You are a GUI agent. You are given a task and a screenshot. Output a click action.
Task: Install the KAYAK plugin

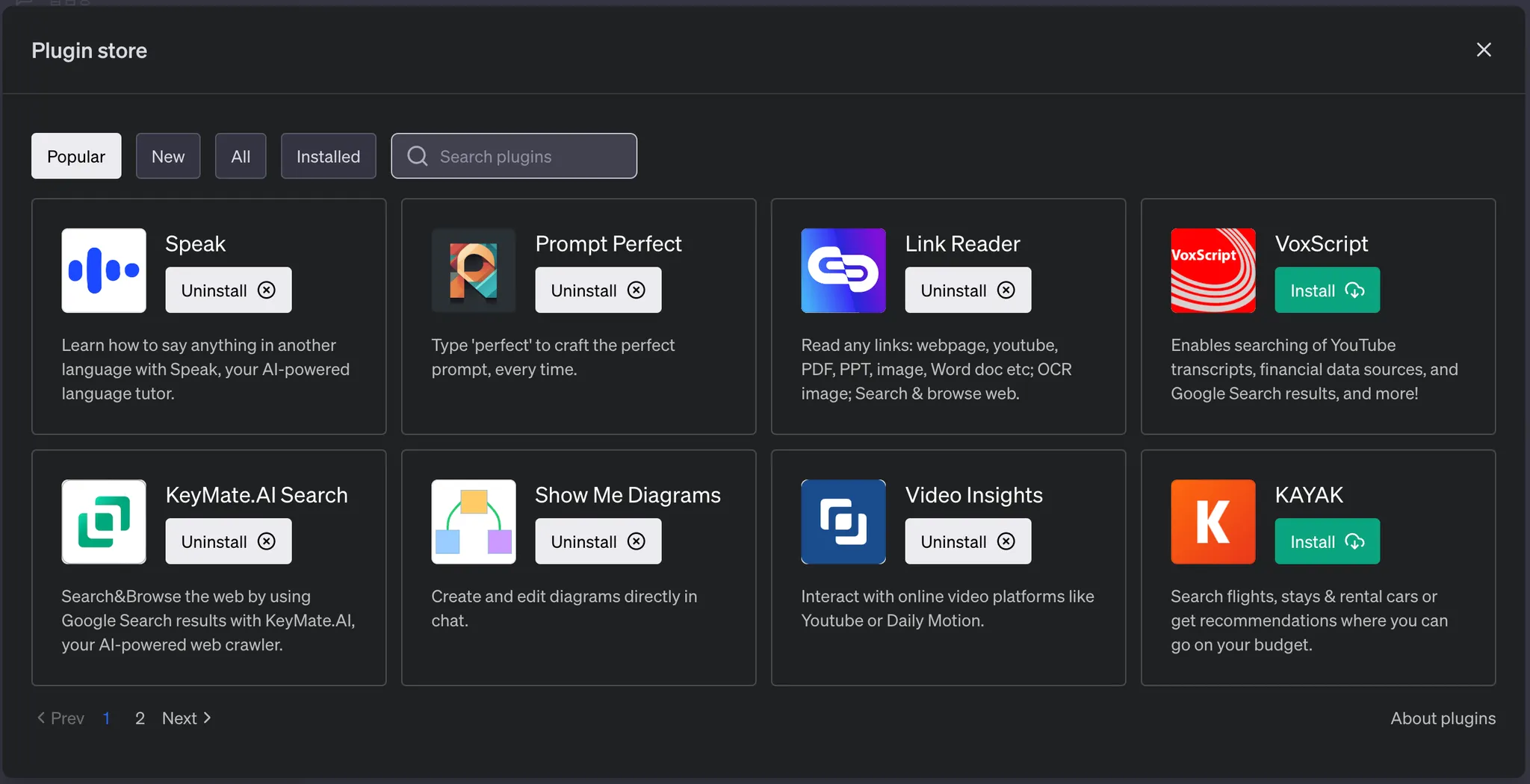[1327, 541]
